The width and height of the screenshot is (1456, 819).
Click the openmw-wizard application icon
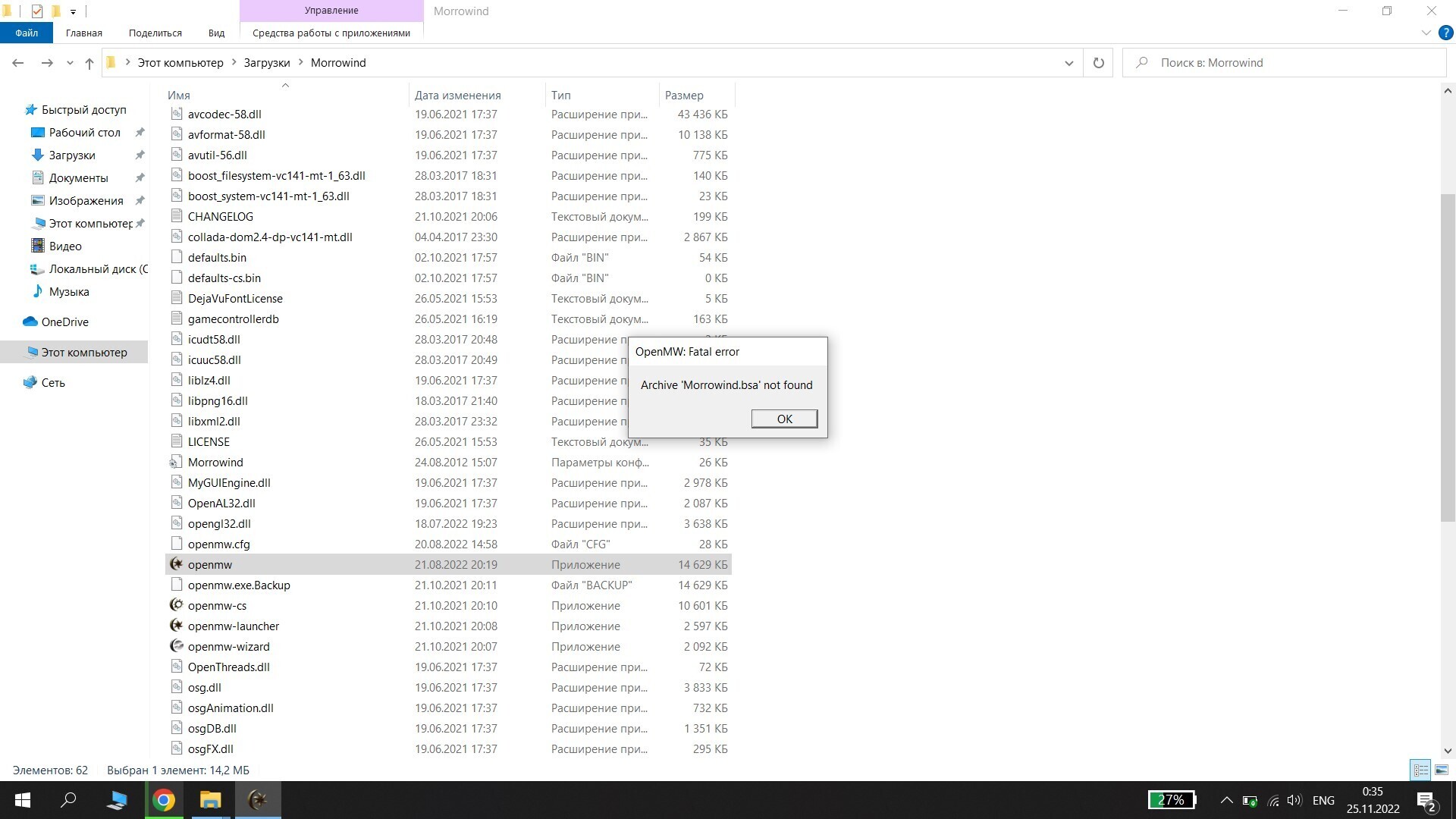point(176,646)
